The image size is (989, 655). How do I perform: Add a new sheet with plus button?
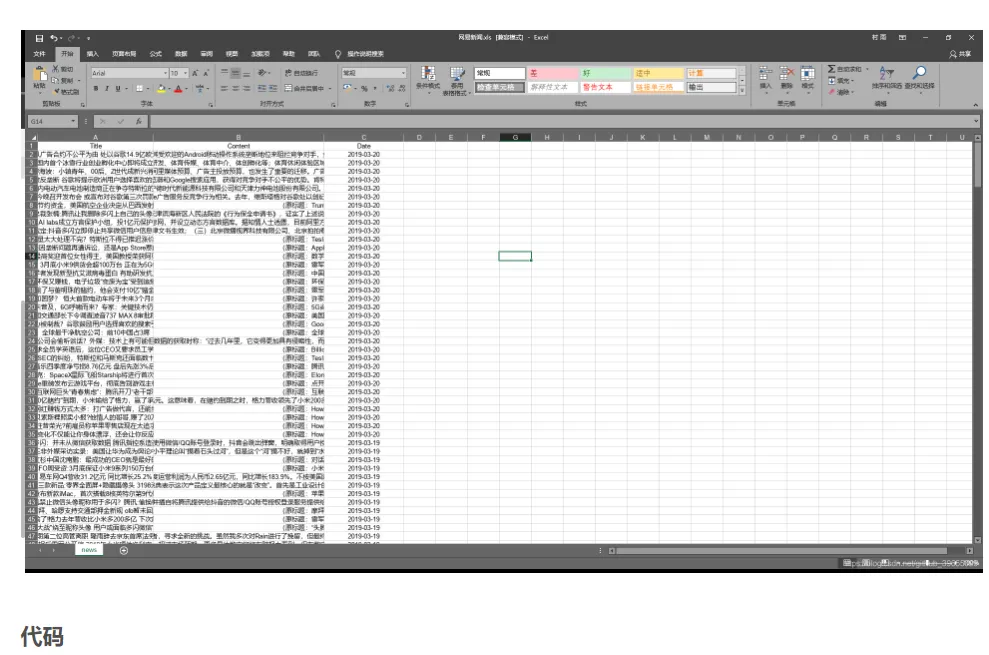pos(124,550)
